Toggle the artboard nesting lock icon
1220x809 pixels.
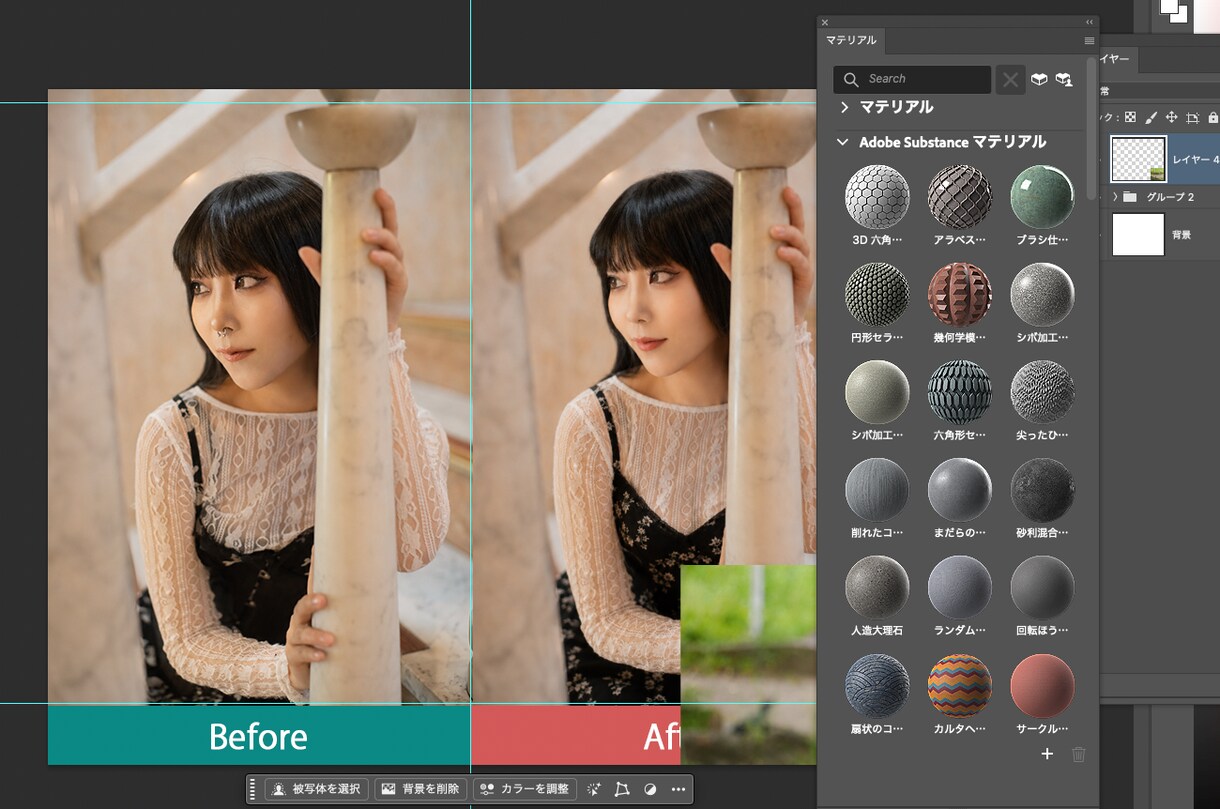click(x=1192, y=117)
